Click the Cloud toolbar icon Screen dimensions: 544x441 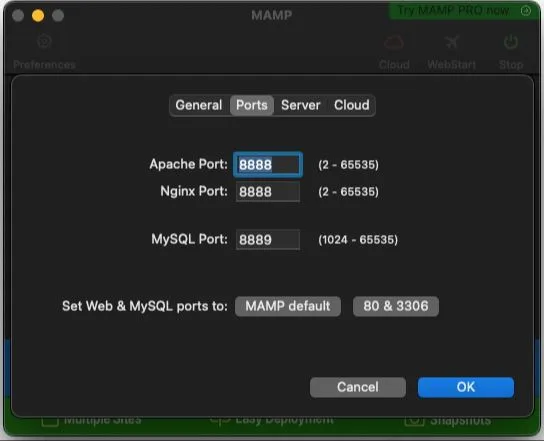394,43
